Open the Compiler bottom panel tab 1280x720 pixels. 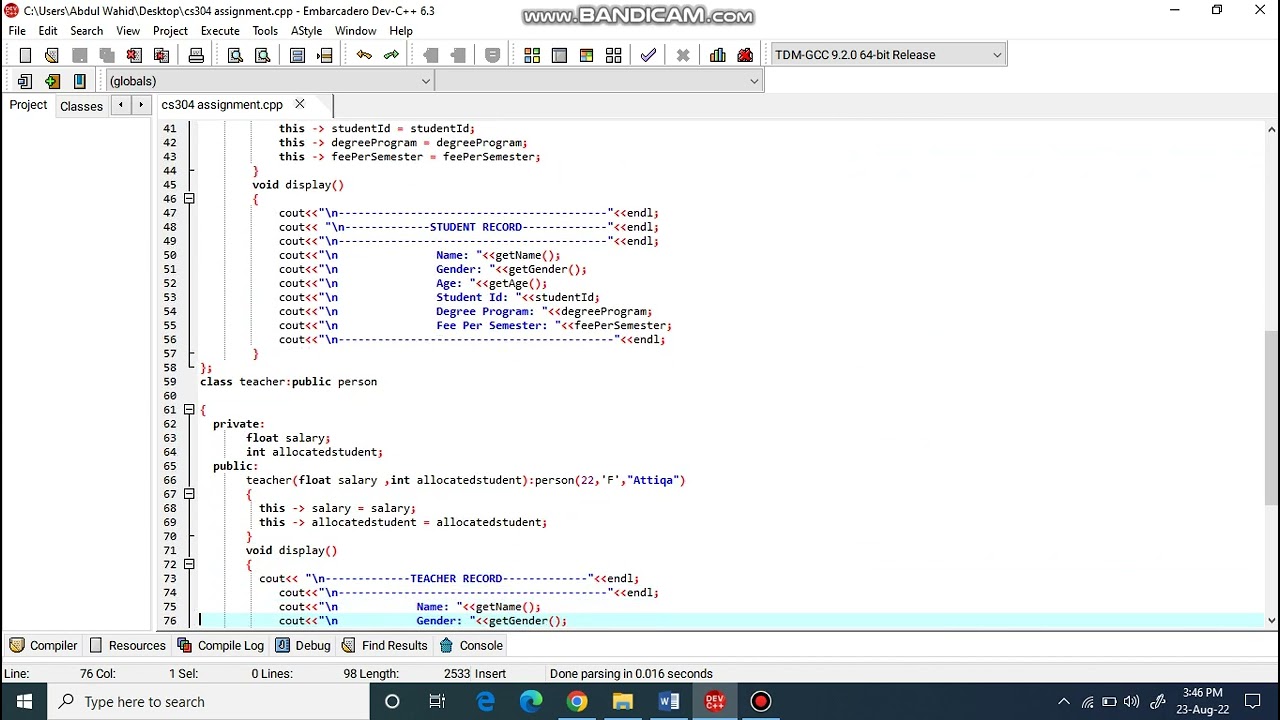coord(44,645)
